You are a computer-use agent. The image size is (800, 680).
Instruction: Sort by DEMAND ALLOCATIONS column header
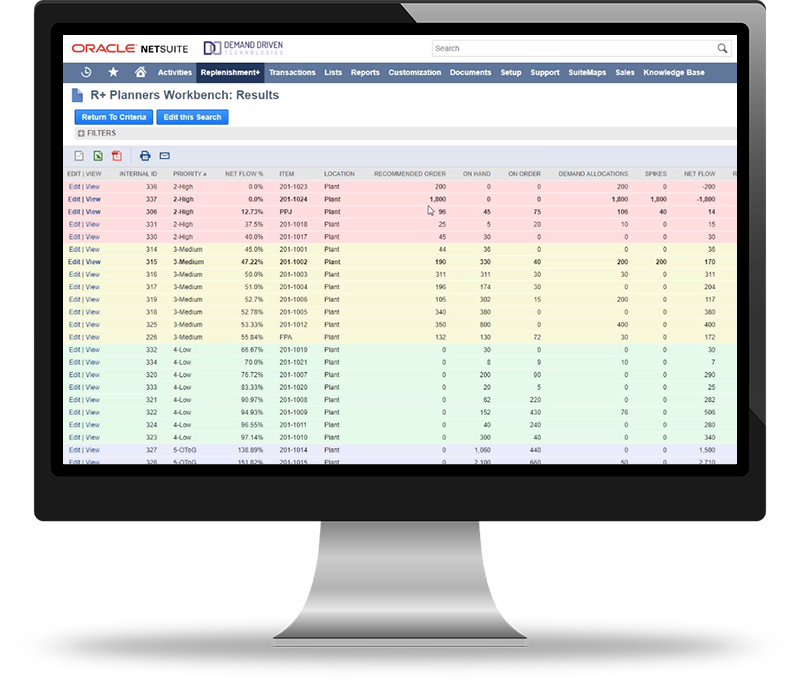point(593,174)
